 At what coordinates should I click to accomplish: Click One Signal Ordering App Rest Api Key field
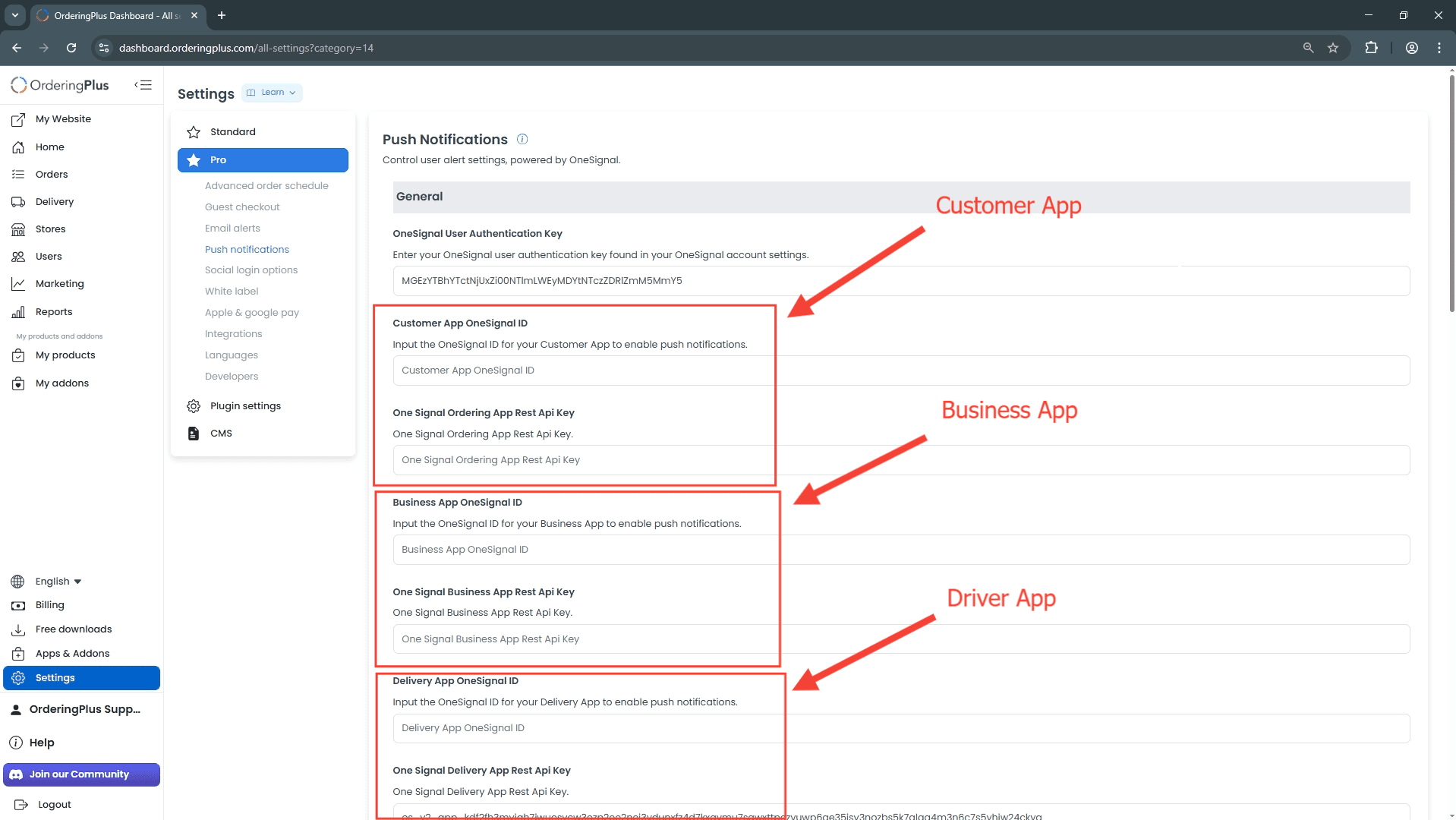[x=901, y=460]
